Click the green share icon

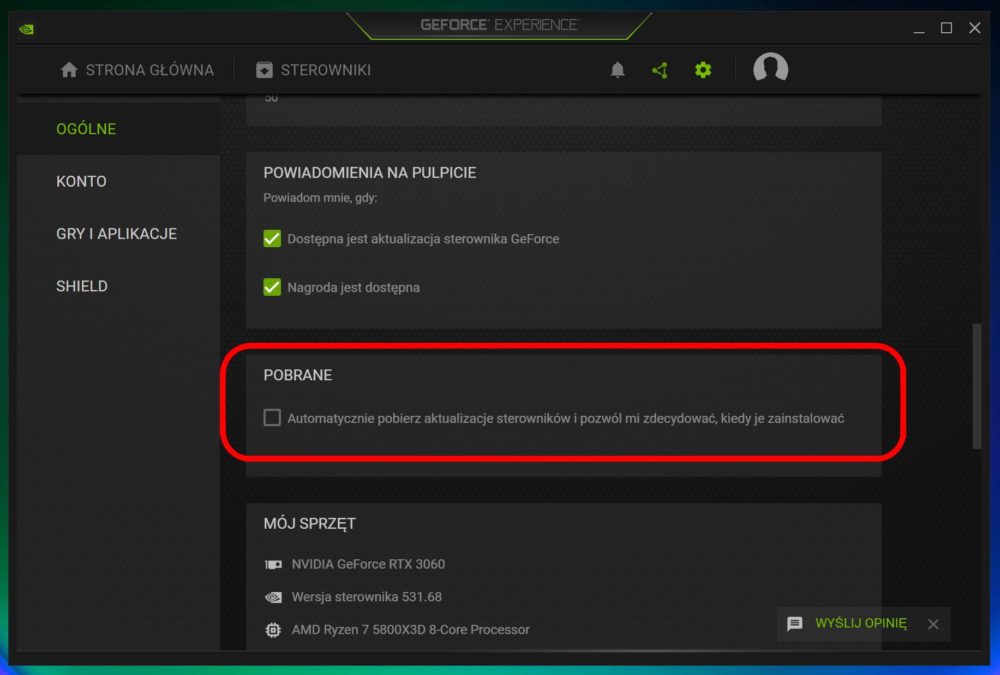point(660,70)
